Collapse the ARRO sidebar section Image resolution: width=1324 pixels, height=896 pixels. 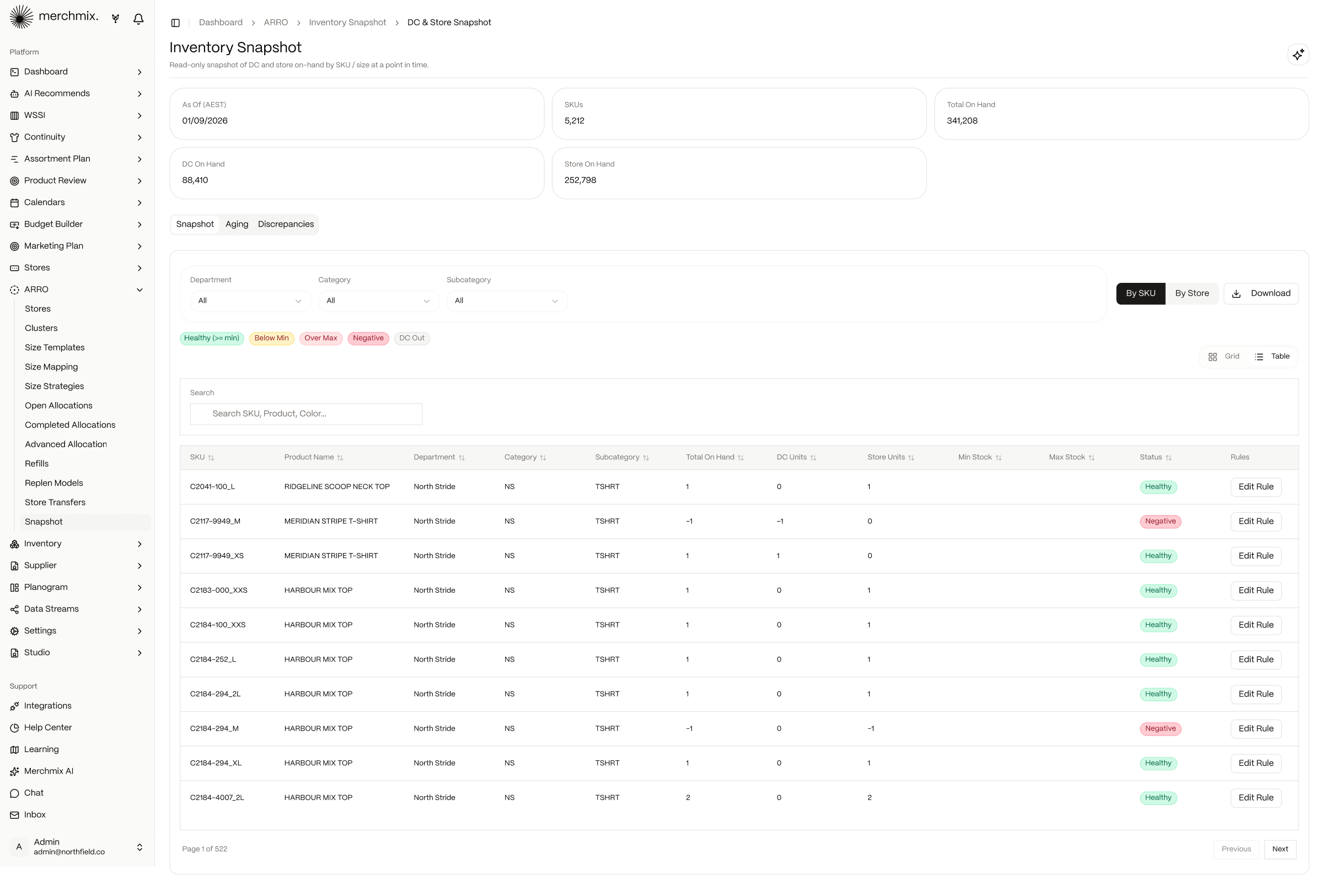(140, 290)
